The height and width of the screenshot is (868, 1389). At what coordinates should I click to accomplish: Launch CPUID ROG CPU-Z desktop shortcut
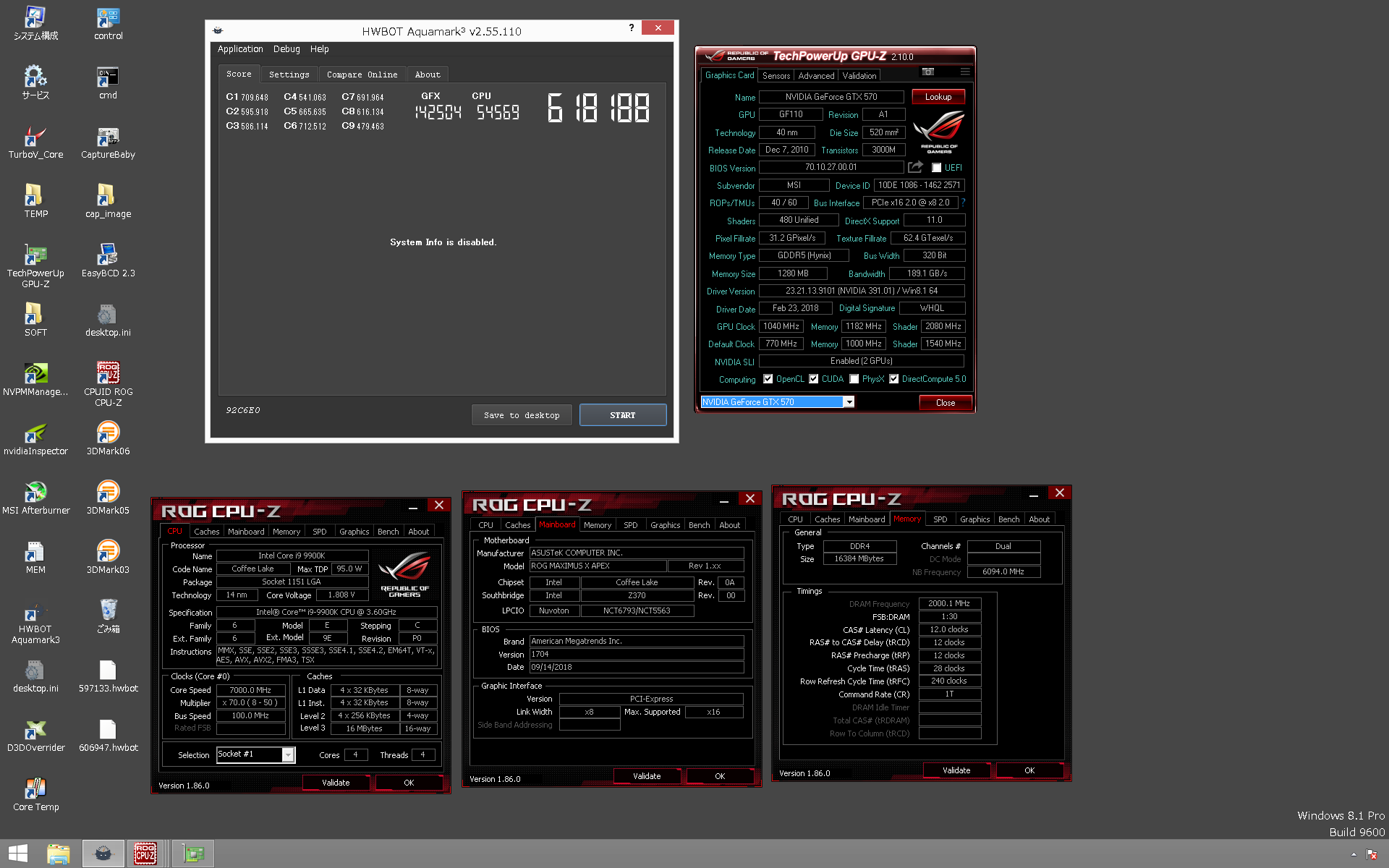[108, 384]
